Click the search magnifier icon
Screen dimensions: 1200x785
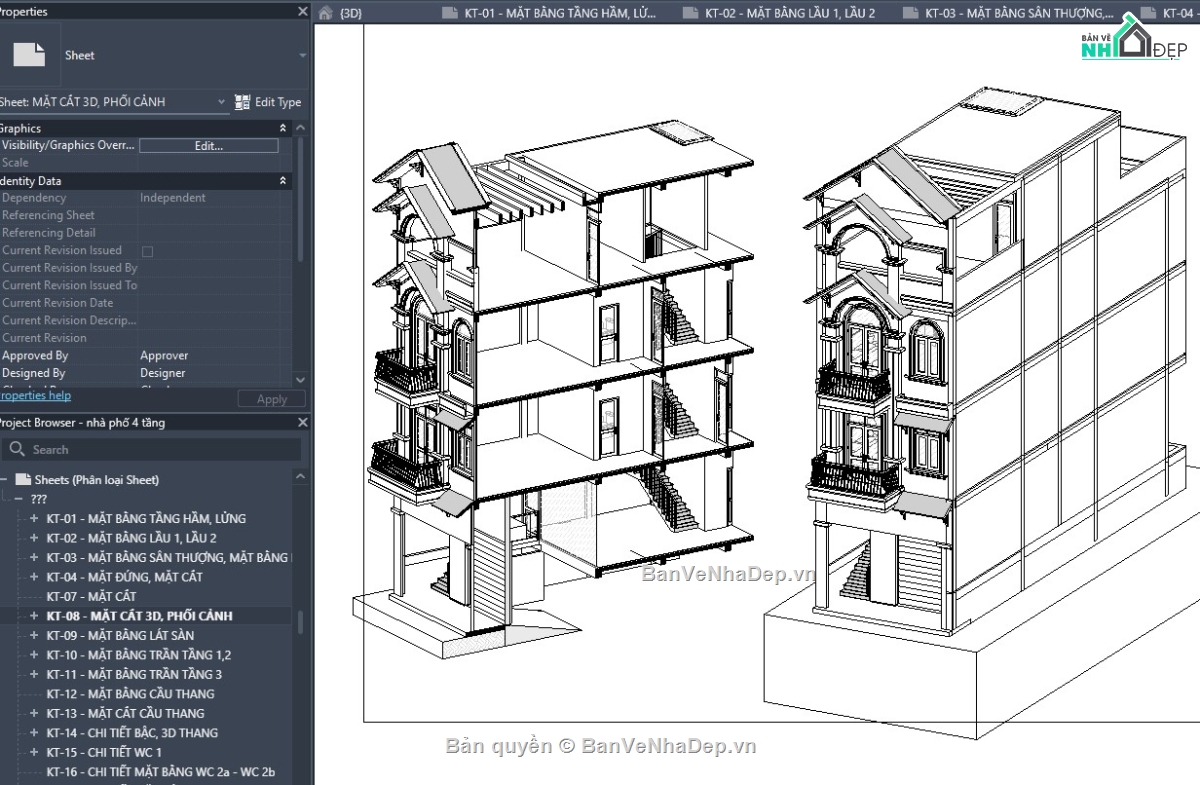pyautogui.click(x=17, y=450)
